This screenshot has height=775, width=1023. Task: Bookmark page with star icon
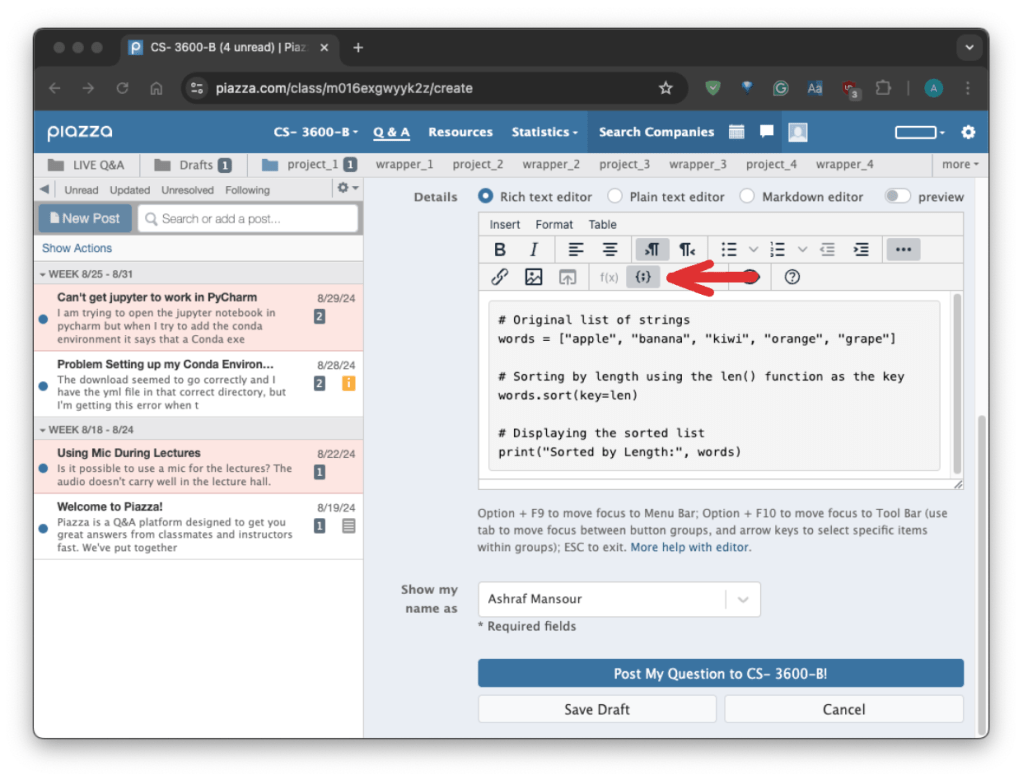point(665,88)
